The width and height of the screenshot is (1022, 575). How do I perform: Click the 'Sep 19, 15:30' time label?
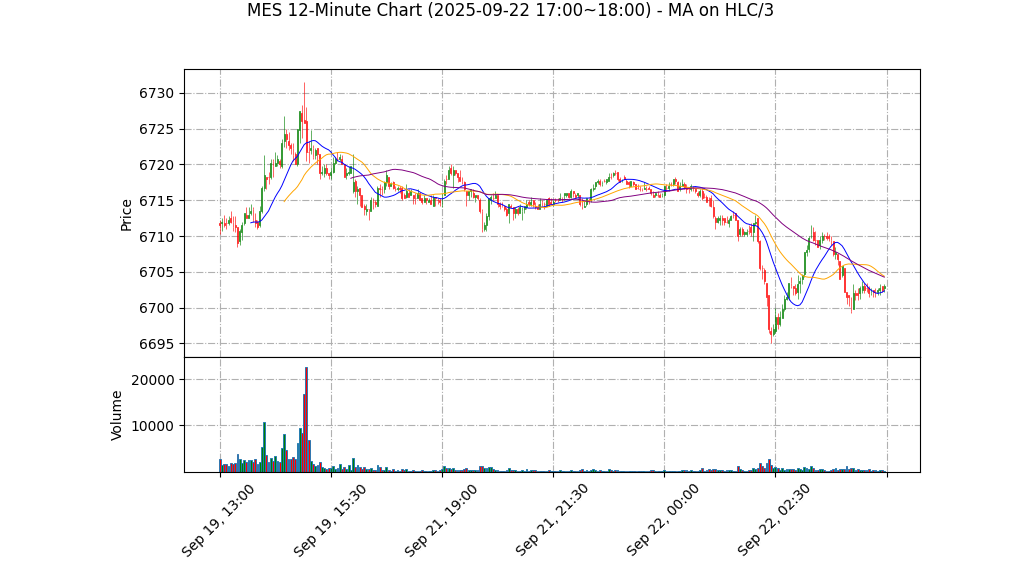coord(329,520)
